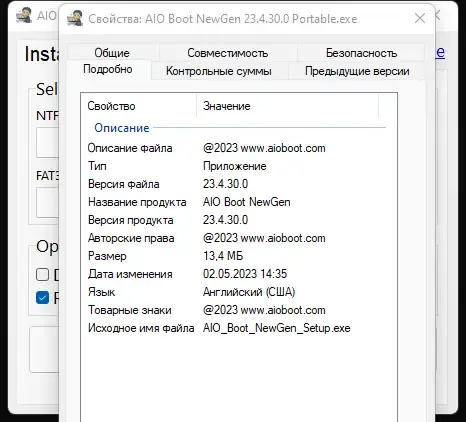Screen dimensions: 466x422
Task: Click the AIO Boot icon in Properties title bar
Action: click(75, 18)
